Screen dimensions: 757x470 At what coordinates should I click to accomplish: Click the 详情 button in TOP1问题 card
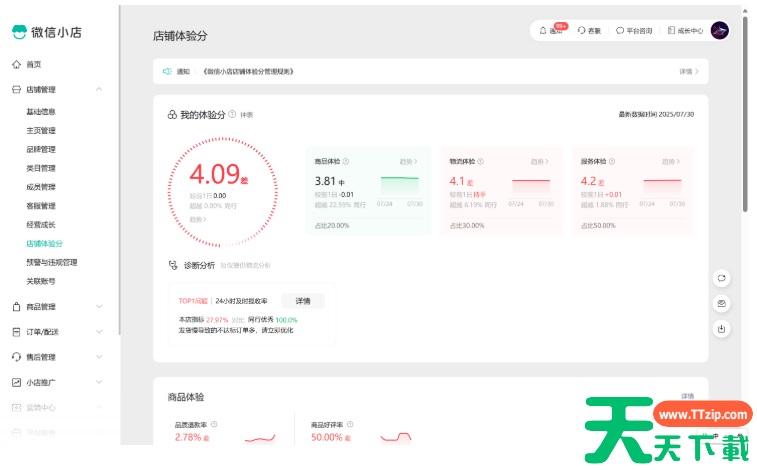click(302, 301)
